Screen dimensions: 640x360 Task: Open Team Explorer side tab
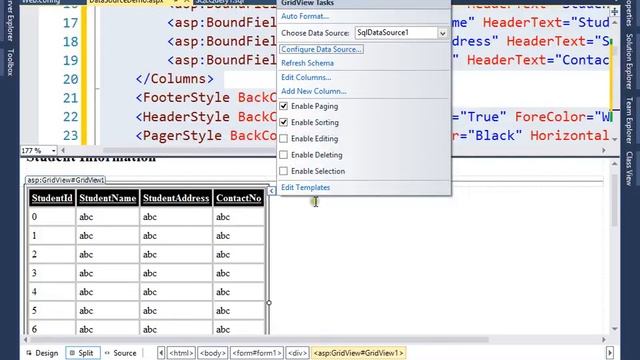coord(629,120)
